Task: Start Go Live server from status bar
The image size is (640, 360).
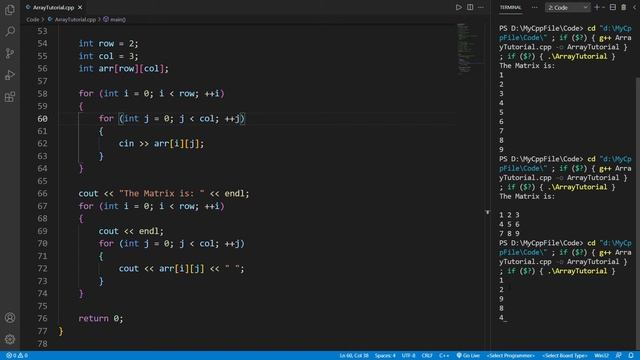Action: [x=468, y=356]
